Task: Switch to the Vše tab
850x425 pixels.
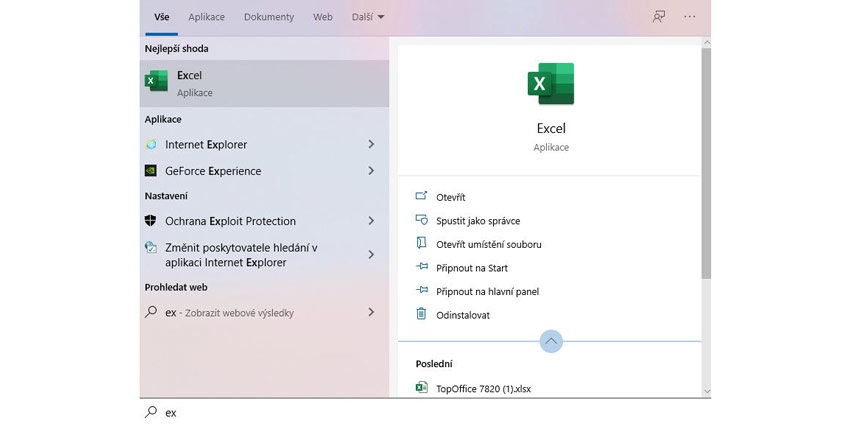Action: pyautogui.click(x=162, y=17)
